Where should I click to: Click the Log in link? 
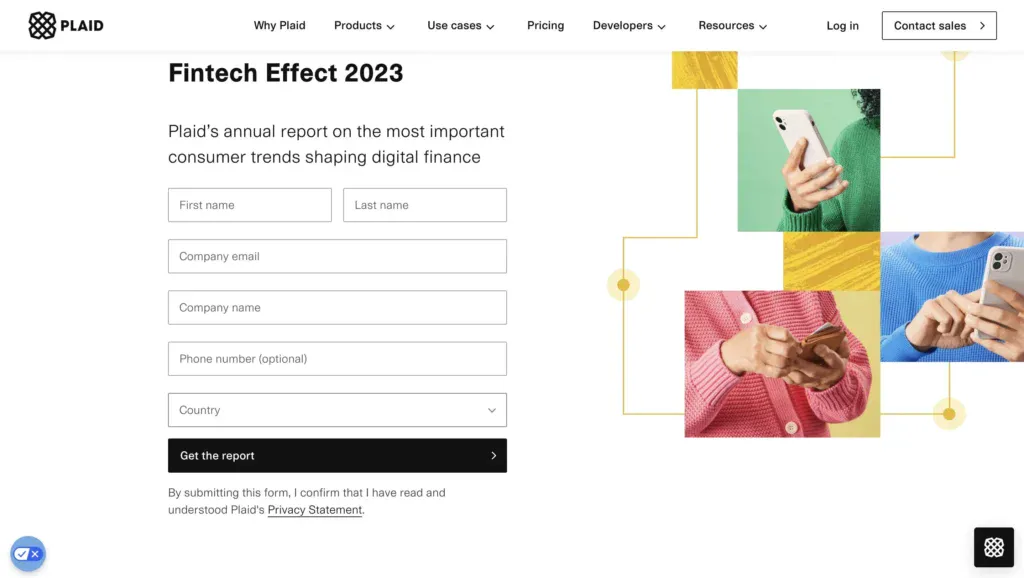tap(842, 25)
